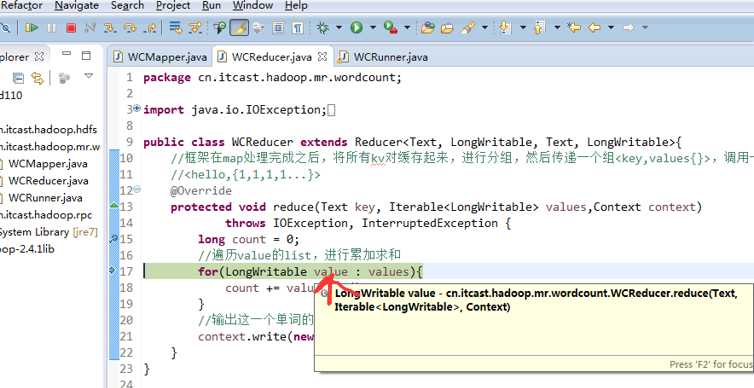Click the Suspend debug icon
The image size is (754, 388).
[x=51, y=28]
